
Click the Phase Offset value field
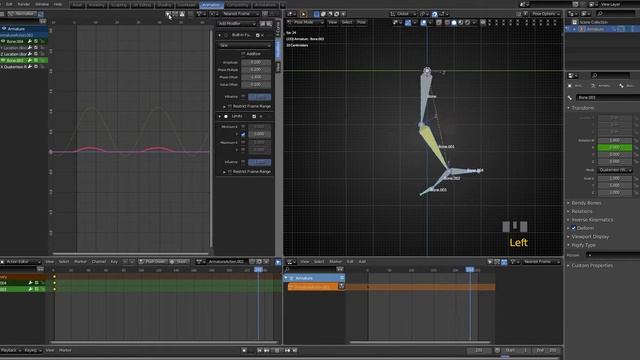(x=256, y=77)
